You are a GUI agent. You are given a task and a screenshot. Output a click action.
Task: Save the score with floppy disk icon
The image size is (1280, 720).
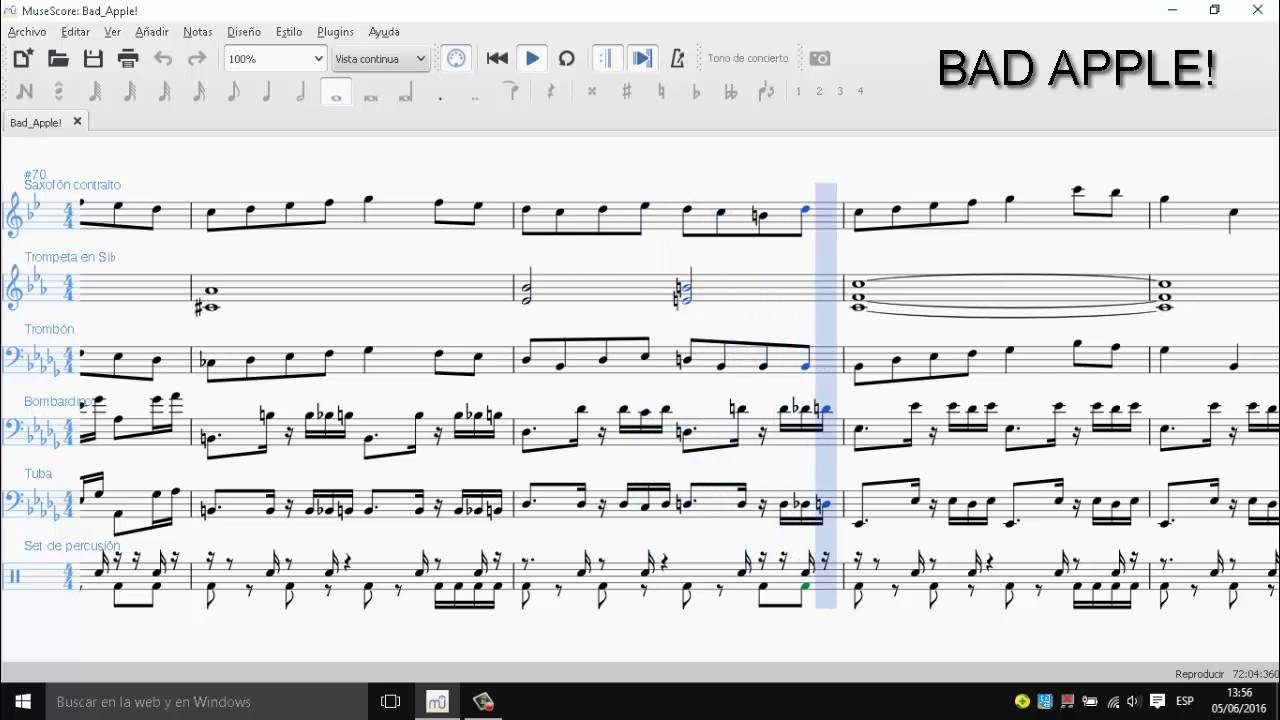coord(93,58)
